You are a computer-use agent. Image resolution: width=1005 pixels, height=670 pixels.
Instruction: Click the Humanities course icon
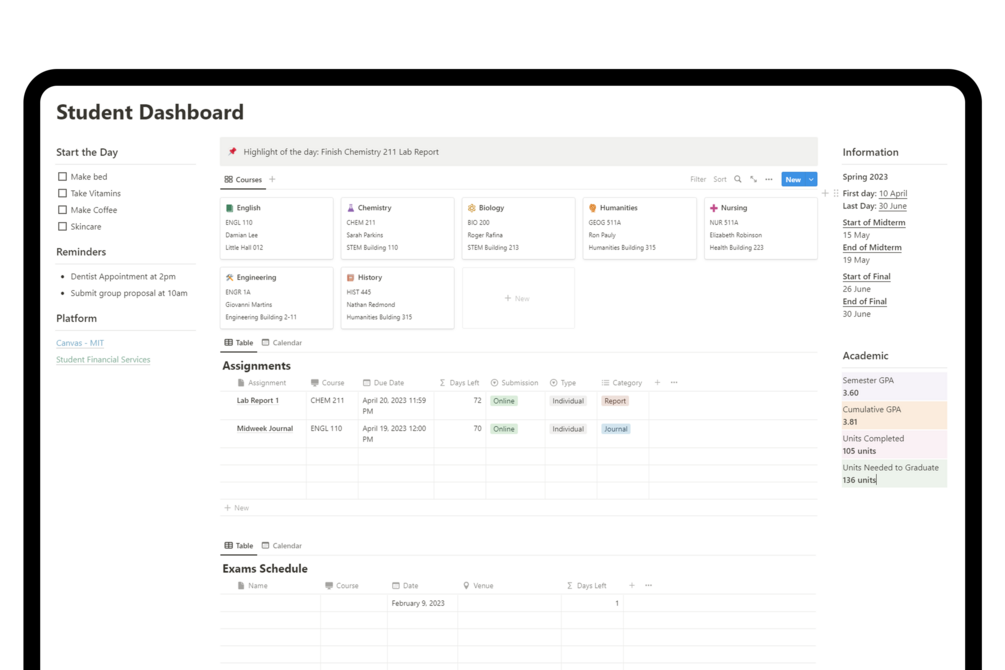(592, 208)
